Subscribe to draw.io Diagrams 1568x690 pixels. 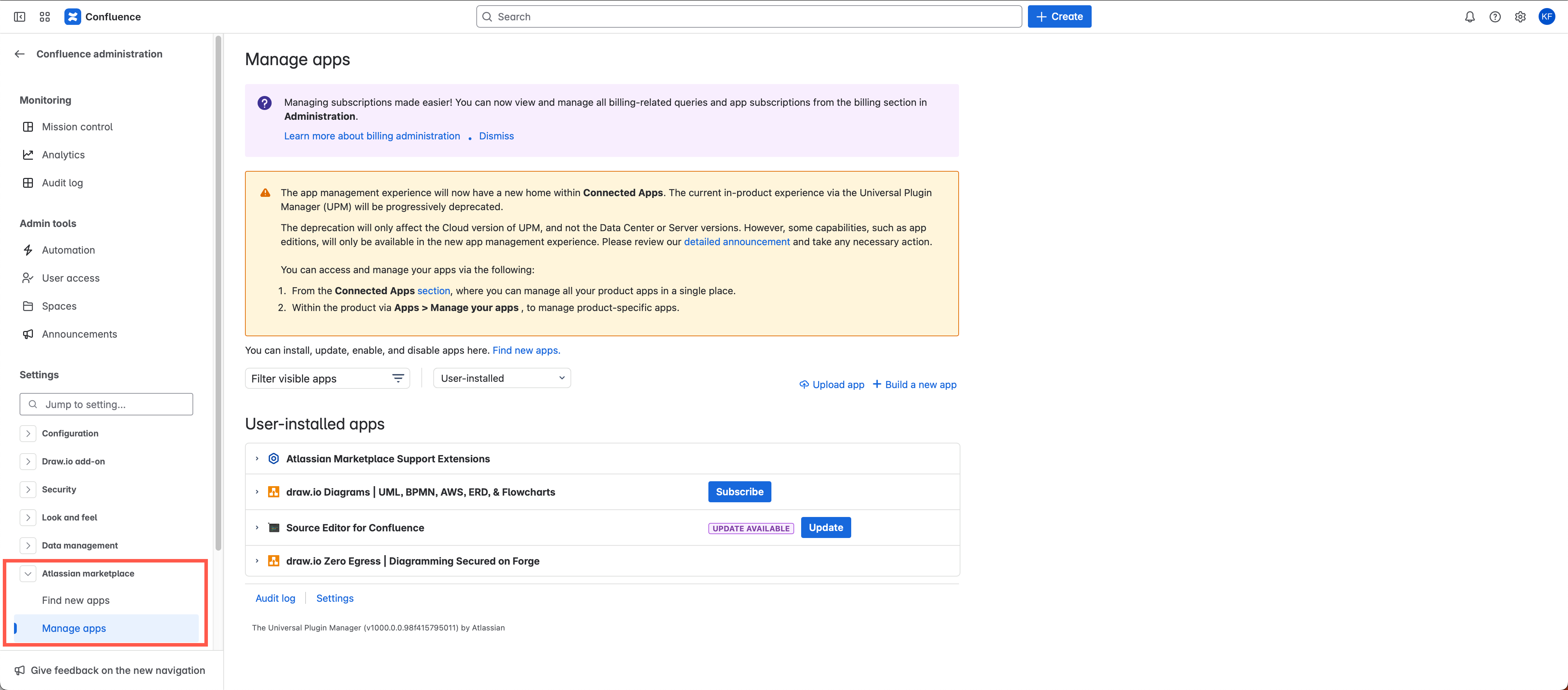tap(739, 491)
